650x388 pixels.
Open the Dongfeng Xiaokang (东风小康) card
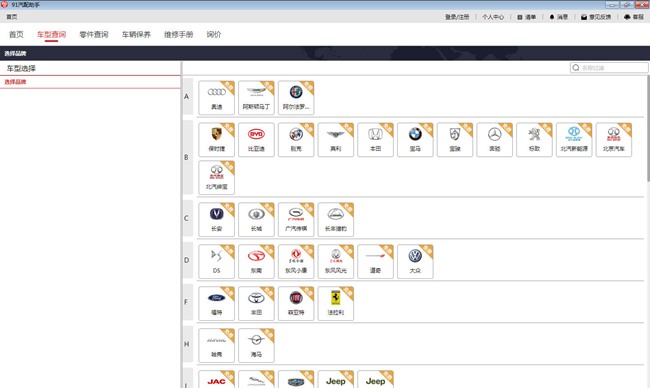coord(296,262)
